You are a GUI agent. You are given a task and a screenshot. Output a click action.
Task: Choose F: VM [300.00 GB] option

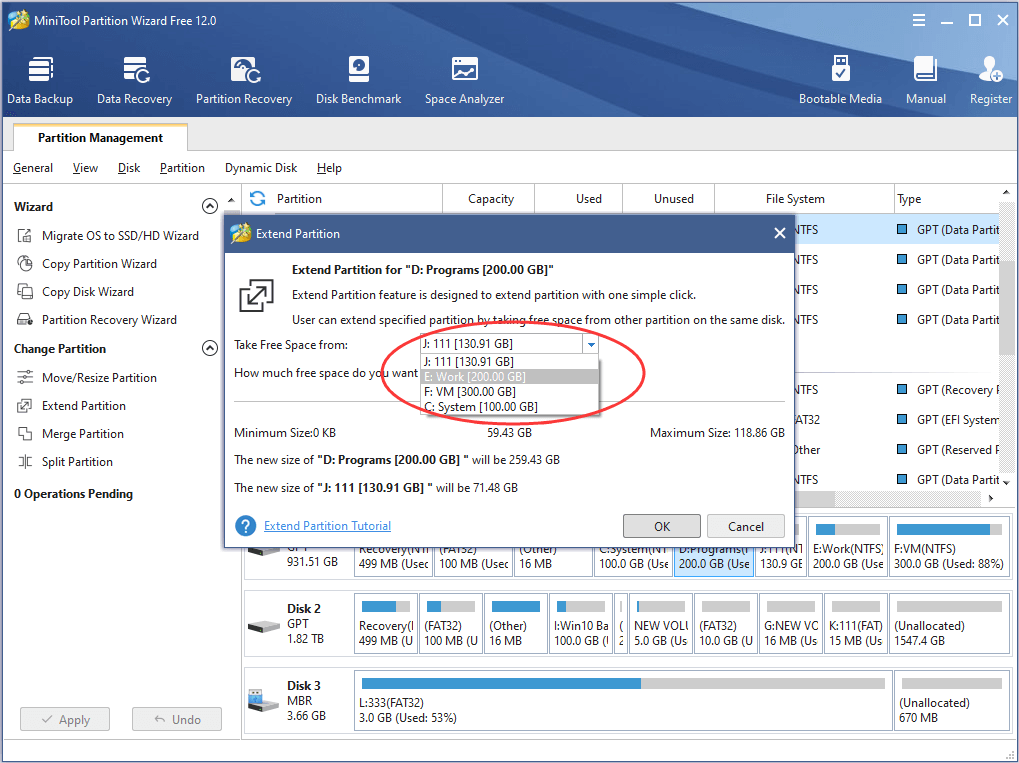tap(470, 392)
